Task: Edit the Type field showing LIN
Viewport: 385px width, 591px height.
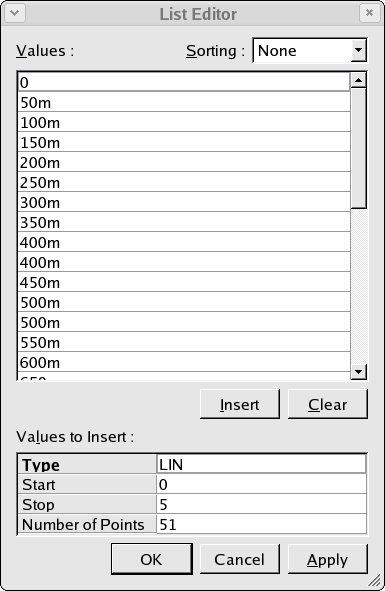Action: coord(261,464)
